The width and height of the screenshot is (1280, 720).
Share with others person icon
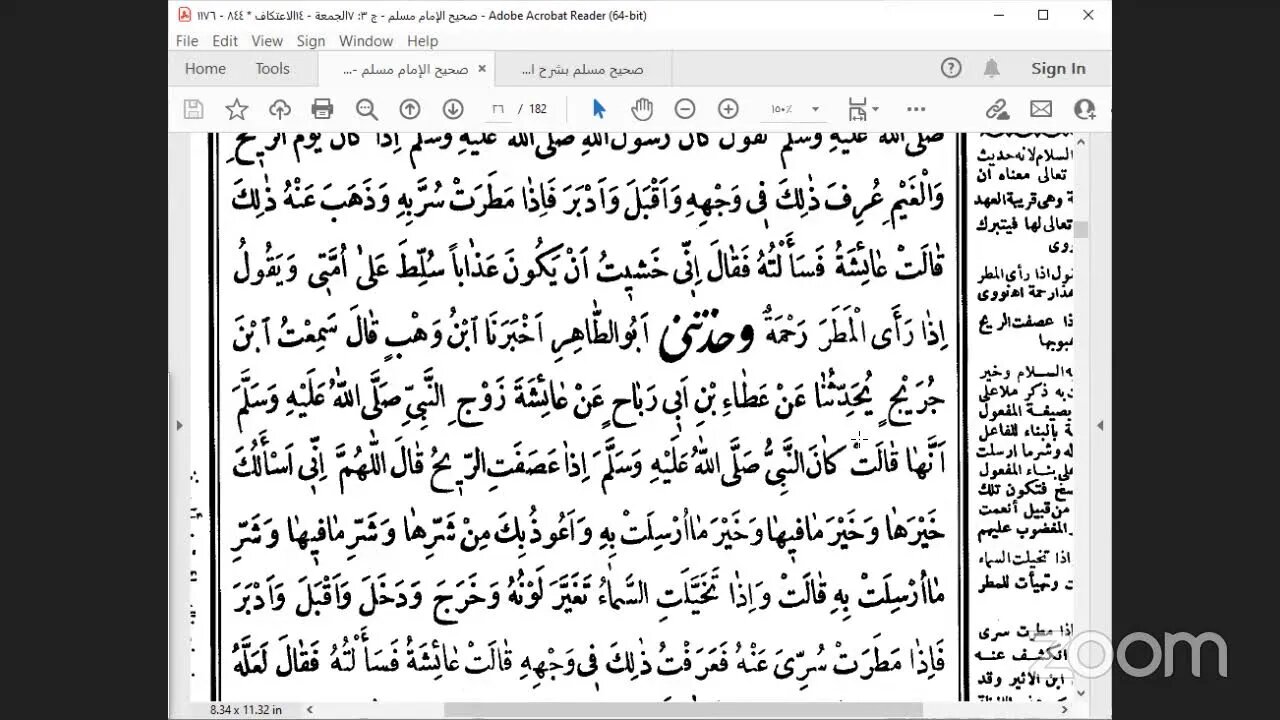tap(1084, 109)
